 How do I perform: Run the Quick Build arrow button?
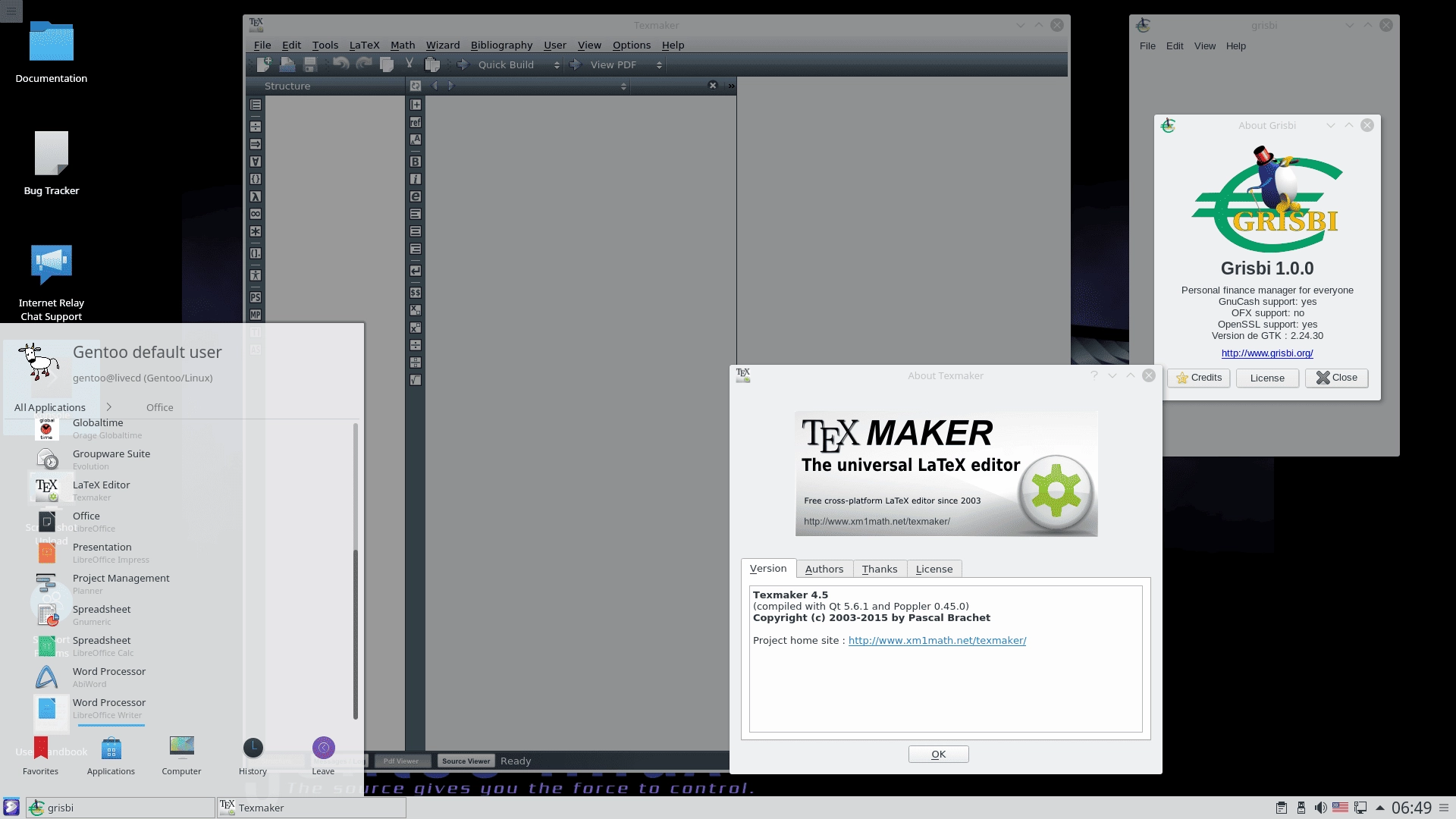click(463, 64)
